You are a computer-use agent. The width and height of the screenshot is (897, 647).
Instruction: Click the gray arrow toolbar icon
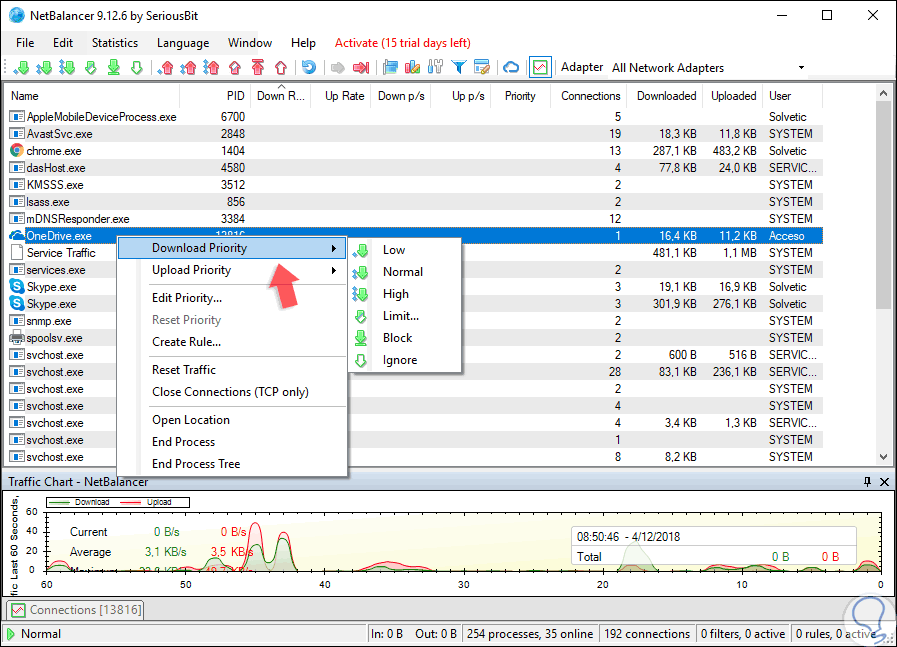pyautogui.click(x=338, y=68)
